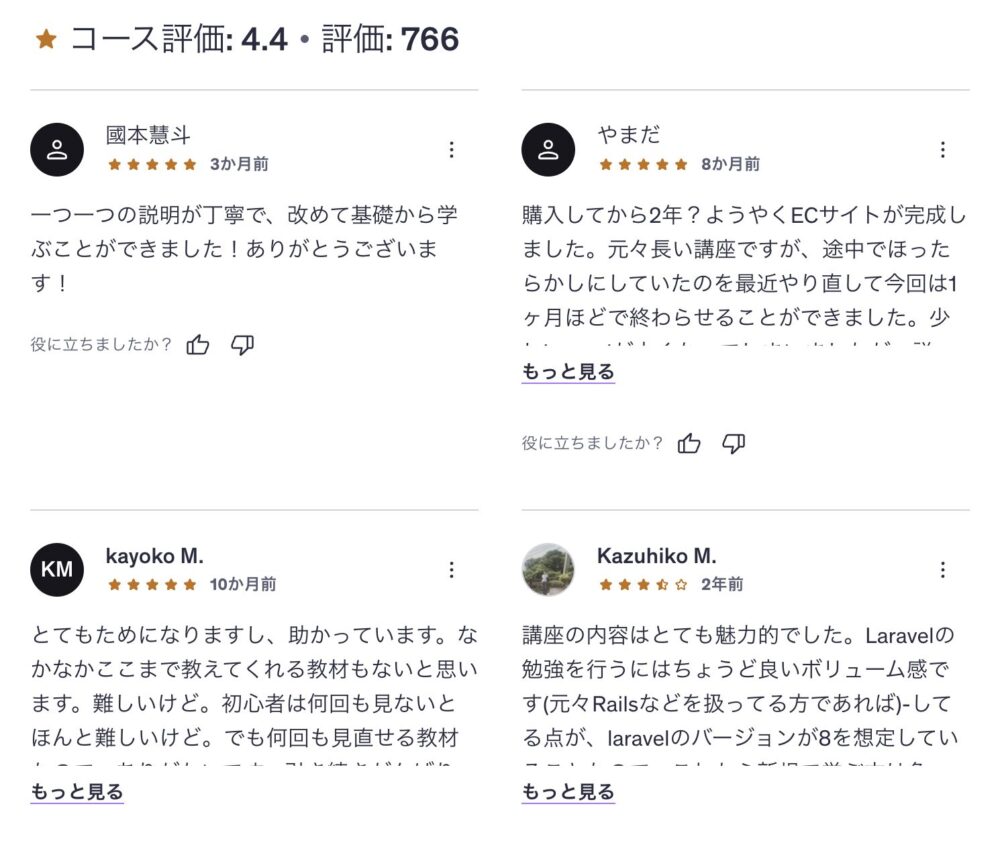The image size is (1000, 843).
Task: Click Kazuhiko M.'s 3.5-star rating
Action: (643, 584)
